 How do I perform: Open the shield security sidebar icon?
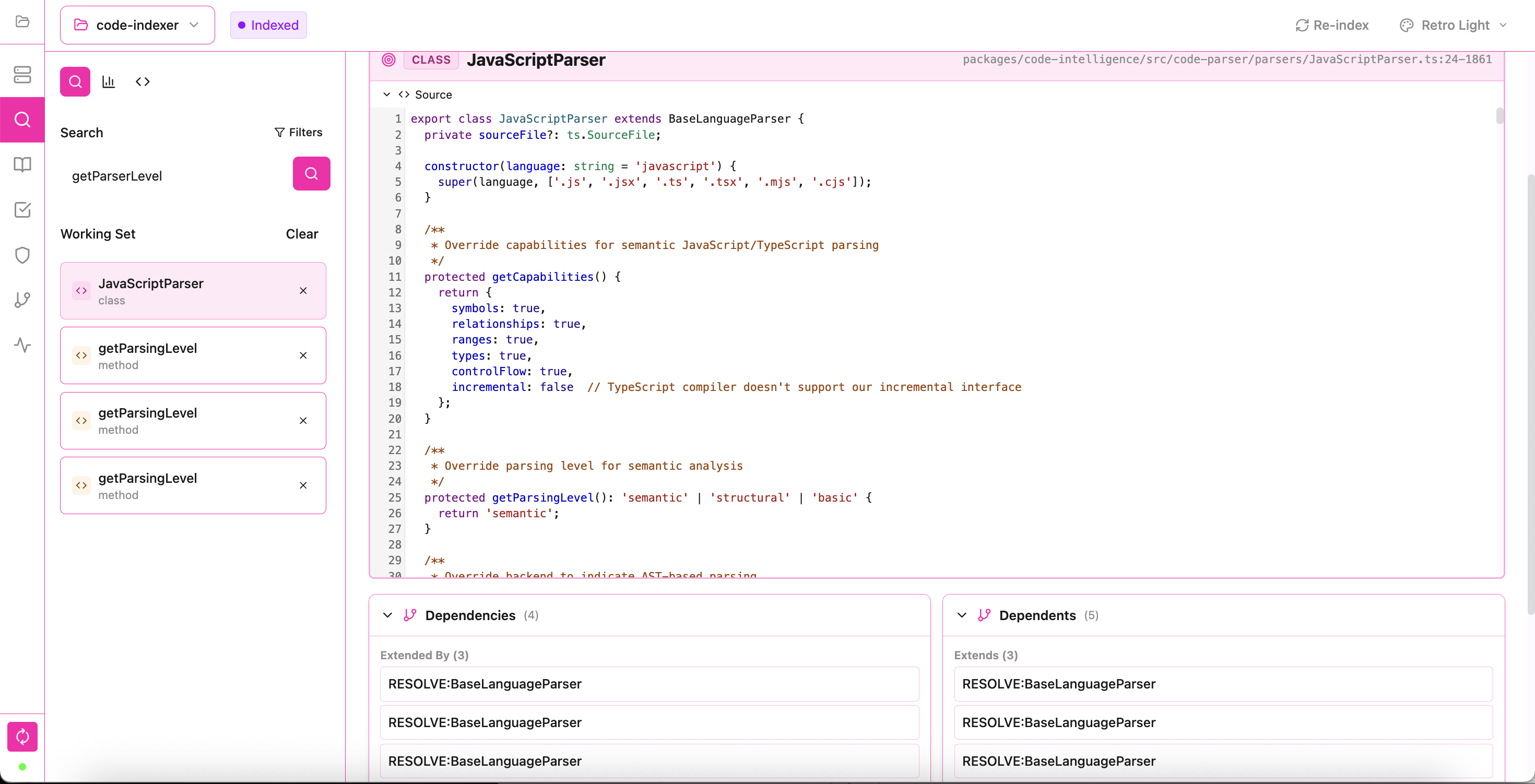(x=22, y=255)
